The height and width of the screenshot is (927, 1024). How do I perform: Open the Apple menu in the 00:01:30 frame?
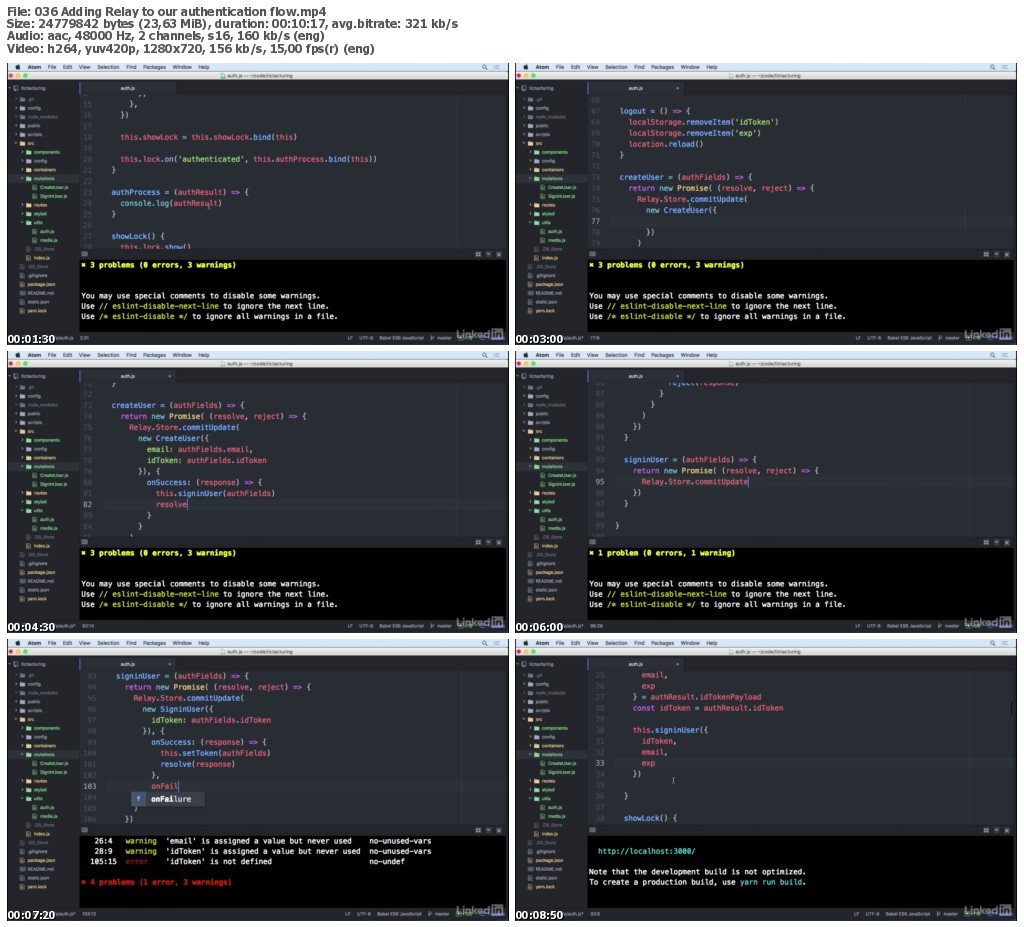[x=18, y=67]
